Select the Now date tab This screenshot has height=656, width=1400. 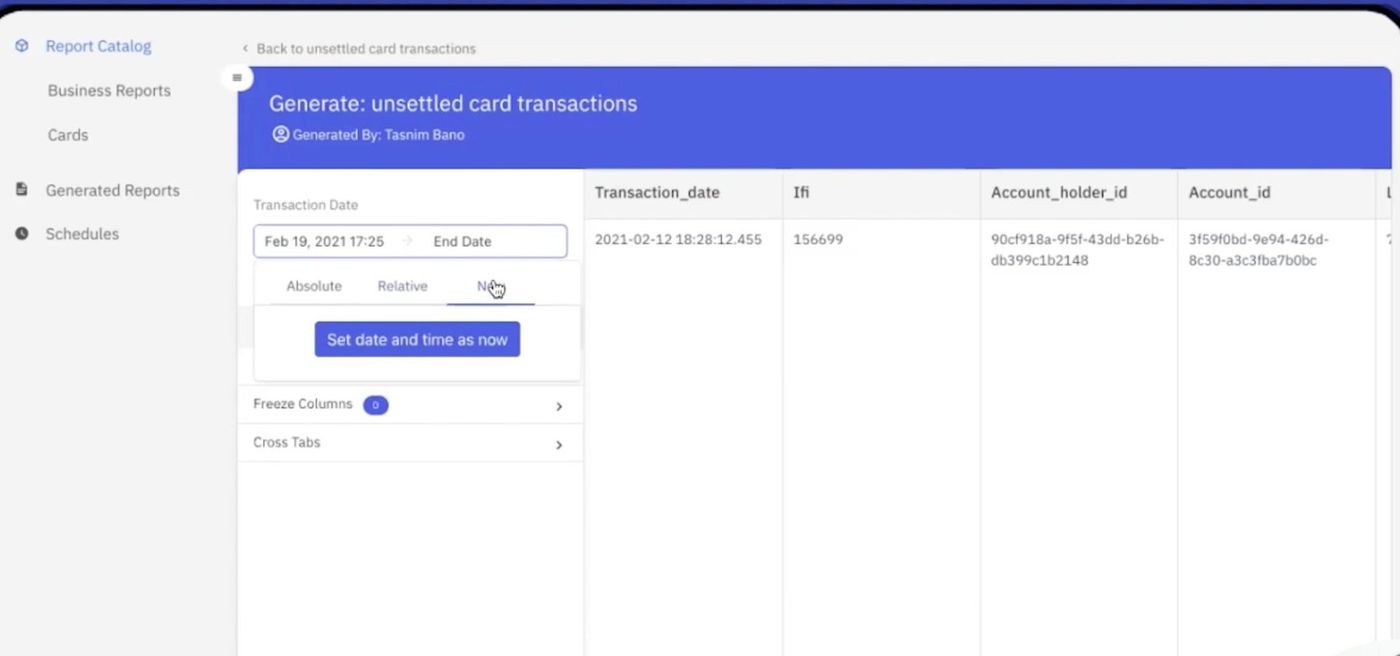[490, 286]
